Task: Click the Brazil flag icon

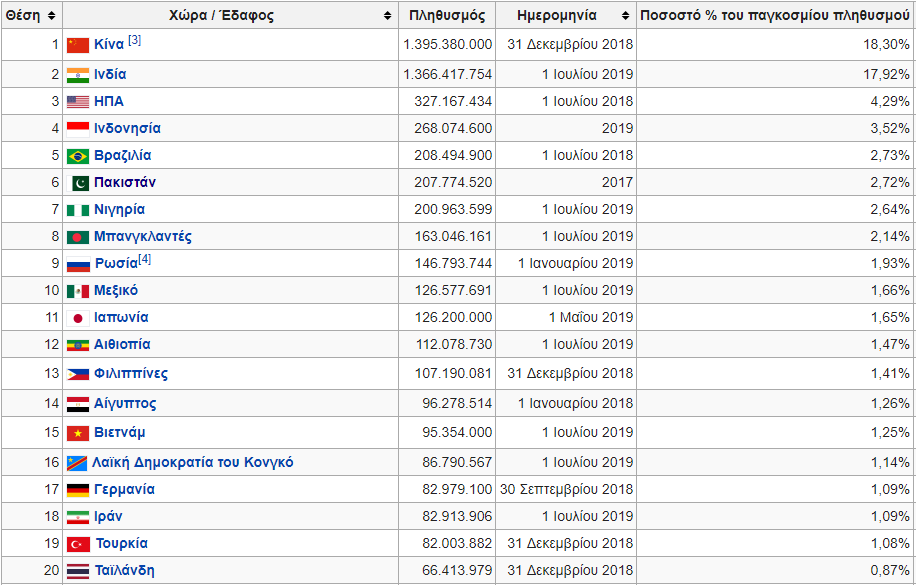Action: tap(78, 156)
